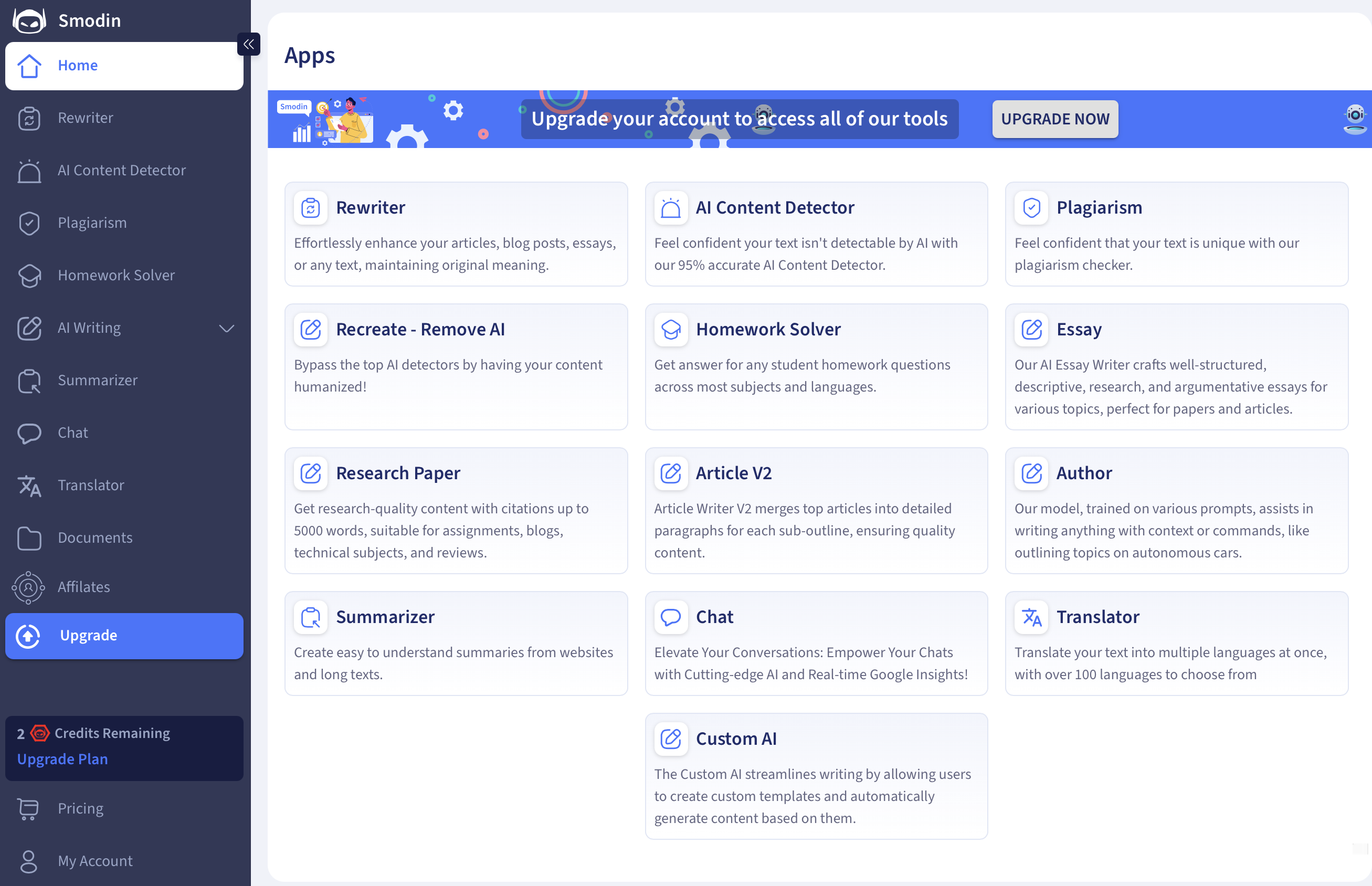This screenshot has width=1372, height=886.
Task: Go to Documents in sidebar
Action: 95,538
